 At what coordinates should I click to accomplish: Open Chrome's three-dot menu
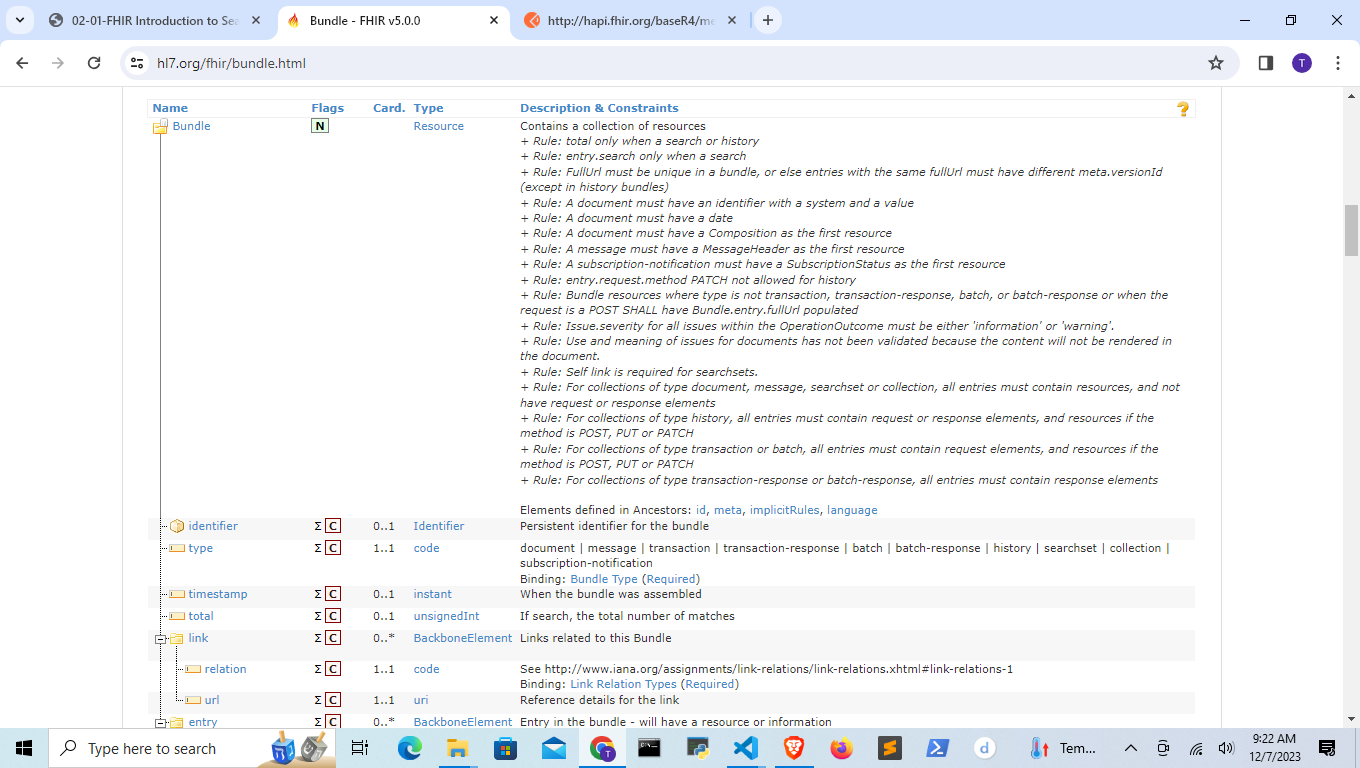pos(1338,63)
